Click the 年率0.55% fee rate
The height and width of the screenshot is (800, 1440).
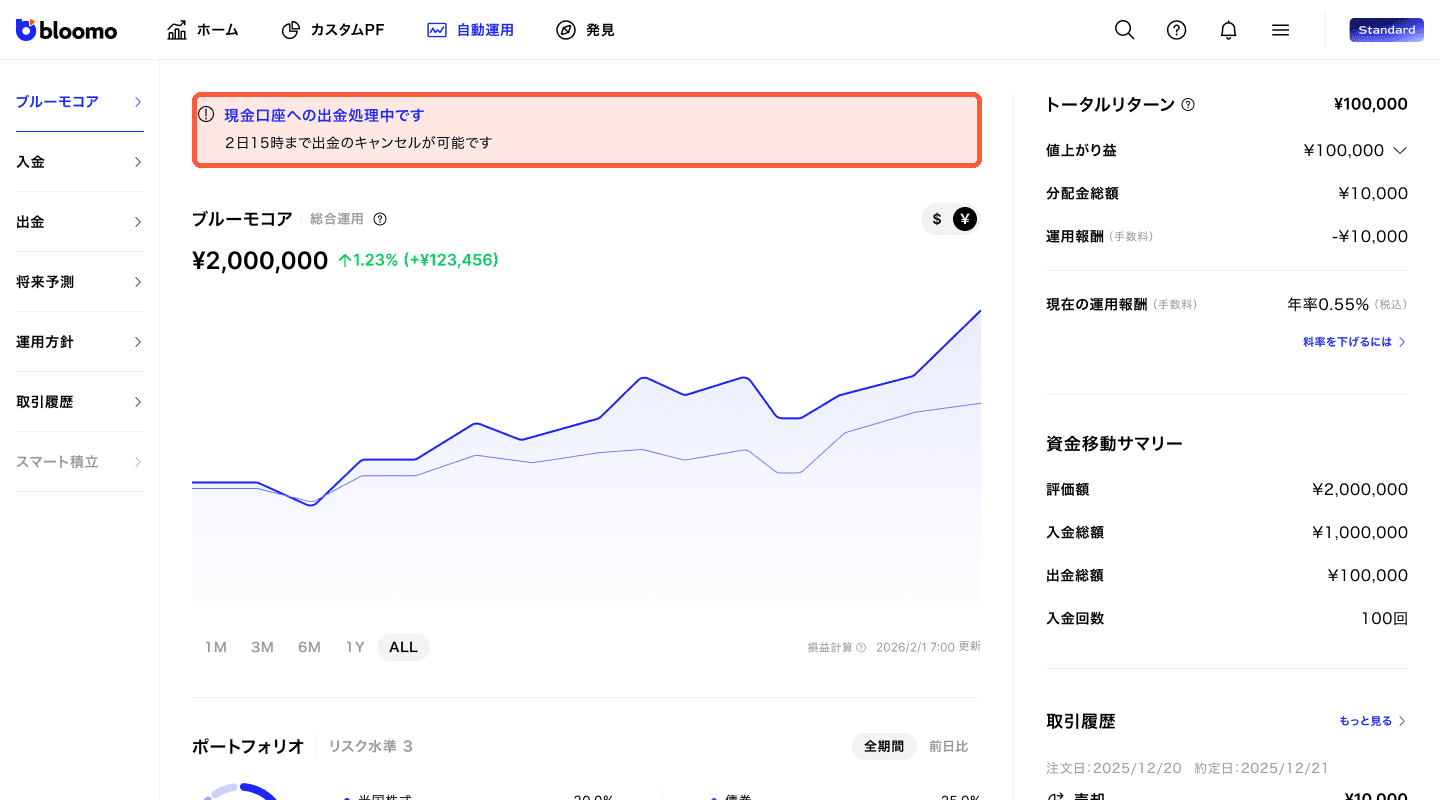click(x=1328, y=304)
